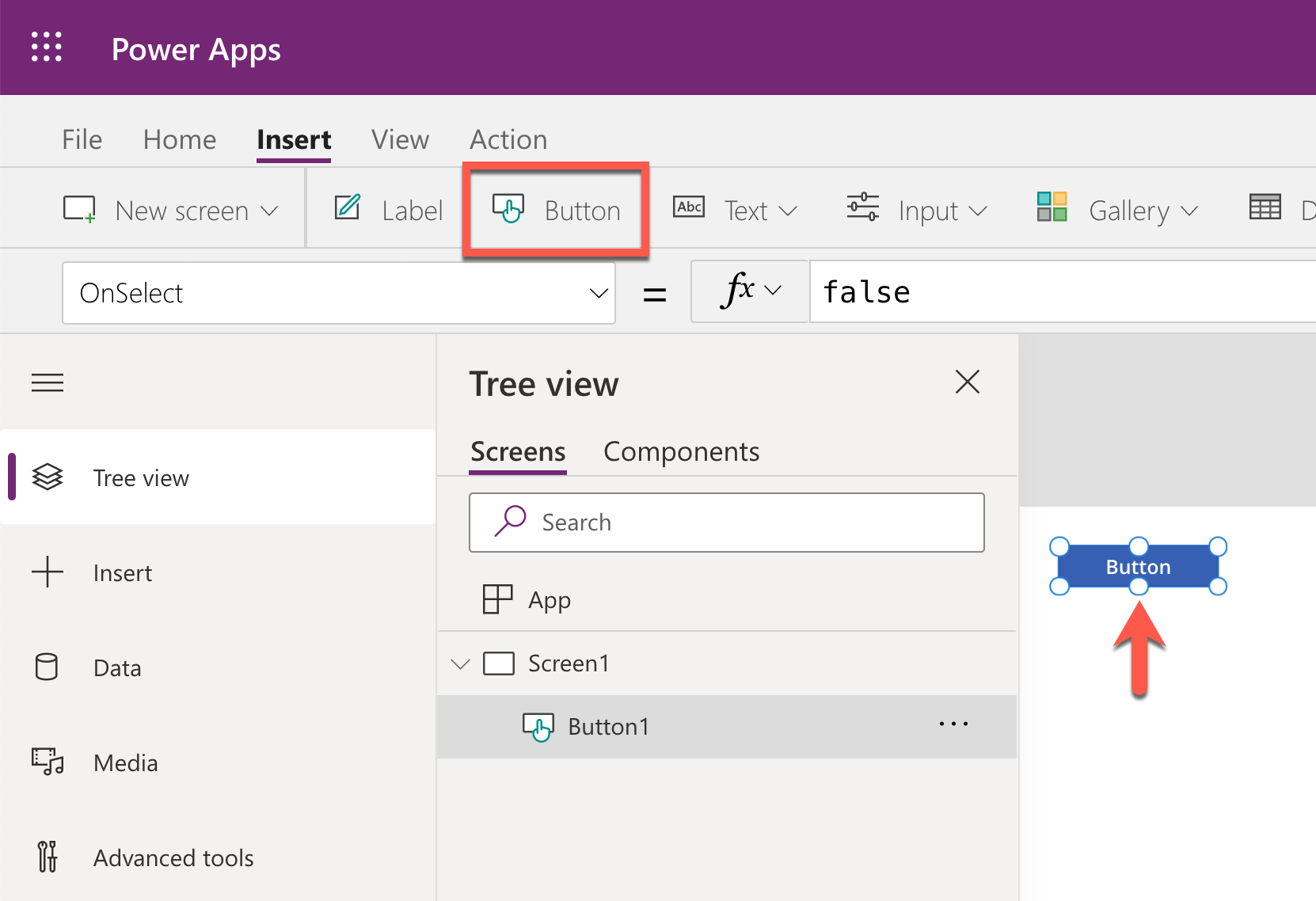
Task: Click the hamburger menu icon in sidebar
Action: [48, 383]
